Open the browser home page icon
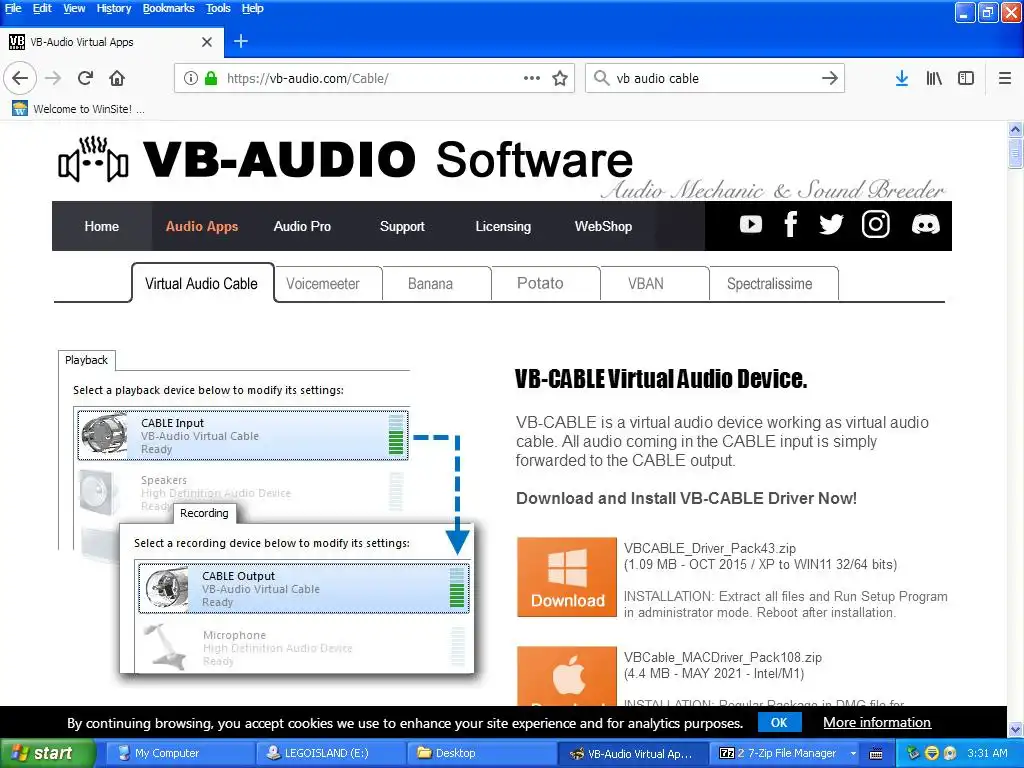Screen dimensions: 1024x768 click(117, 78)
